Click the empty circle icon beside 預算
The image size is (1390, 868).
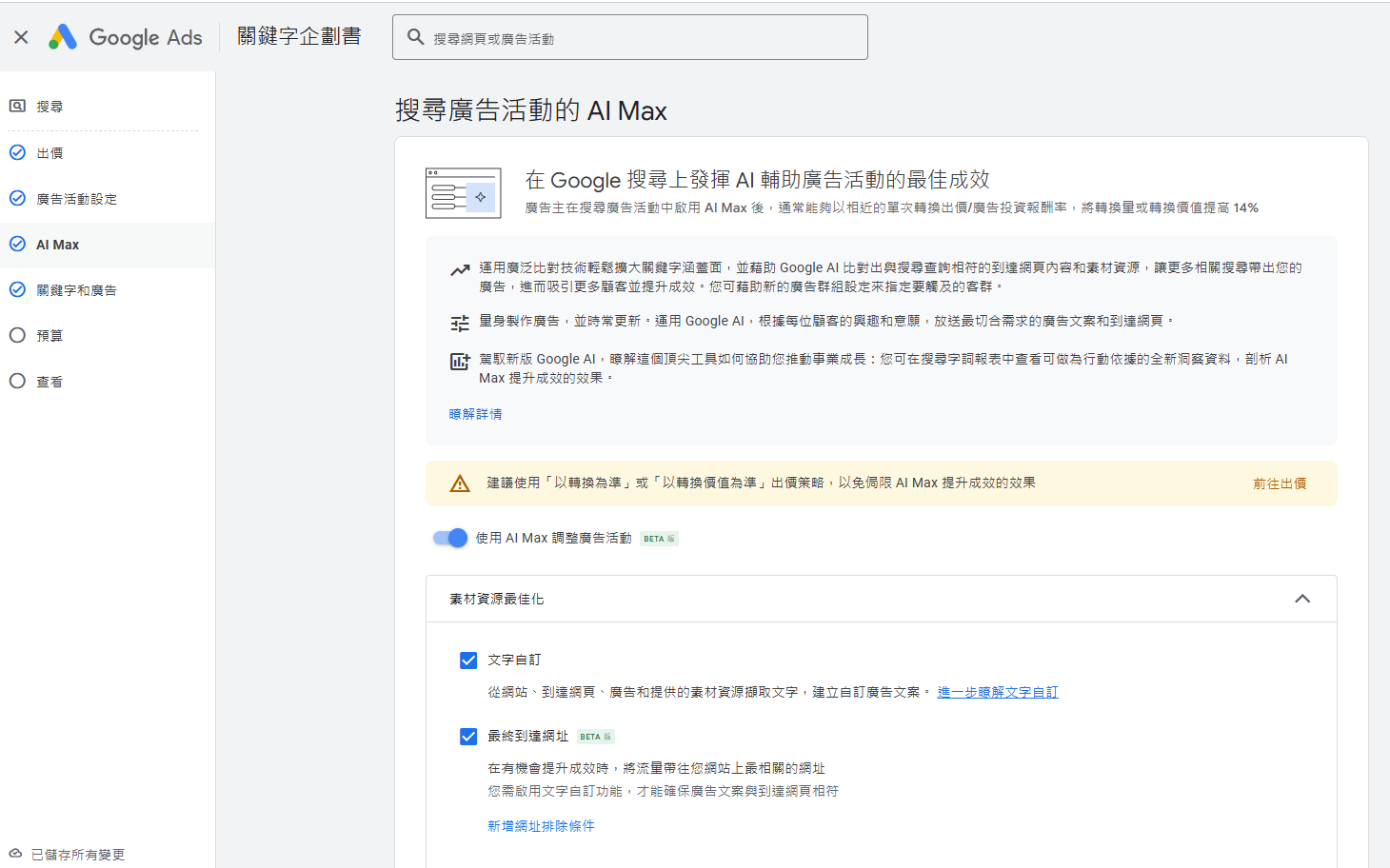[x=17, y=335]
